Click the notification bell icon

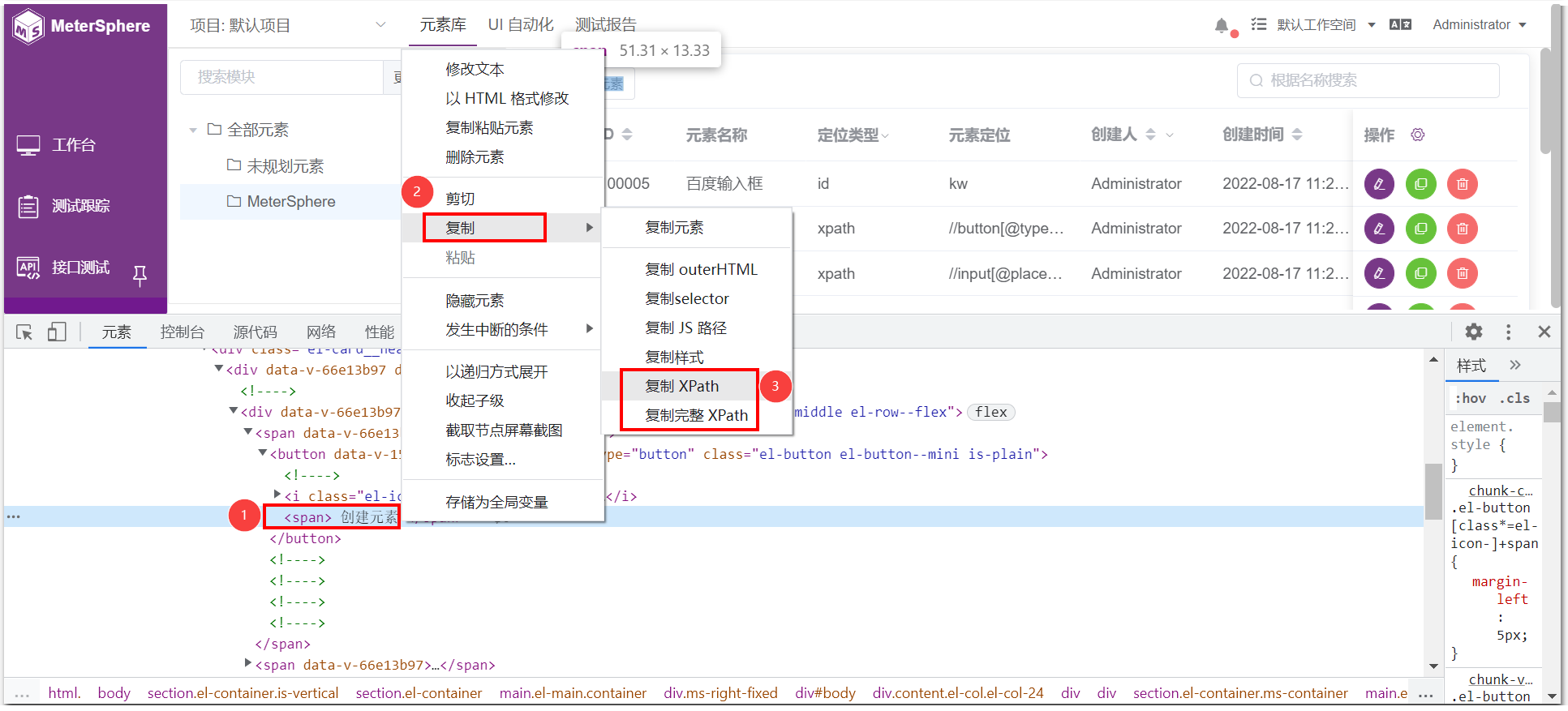coord(1222,25)
